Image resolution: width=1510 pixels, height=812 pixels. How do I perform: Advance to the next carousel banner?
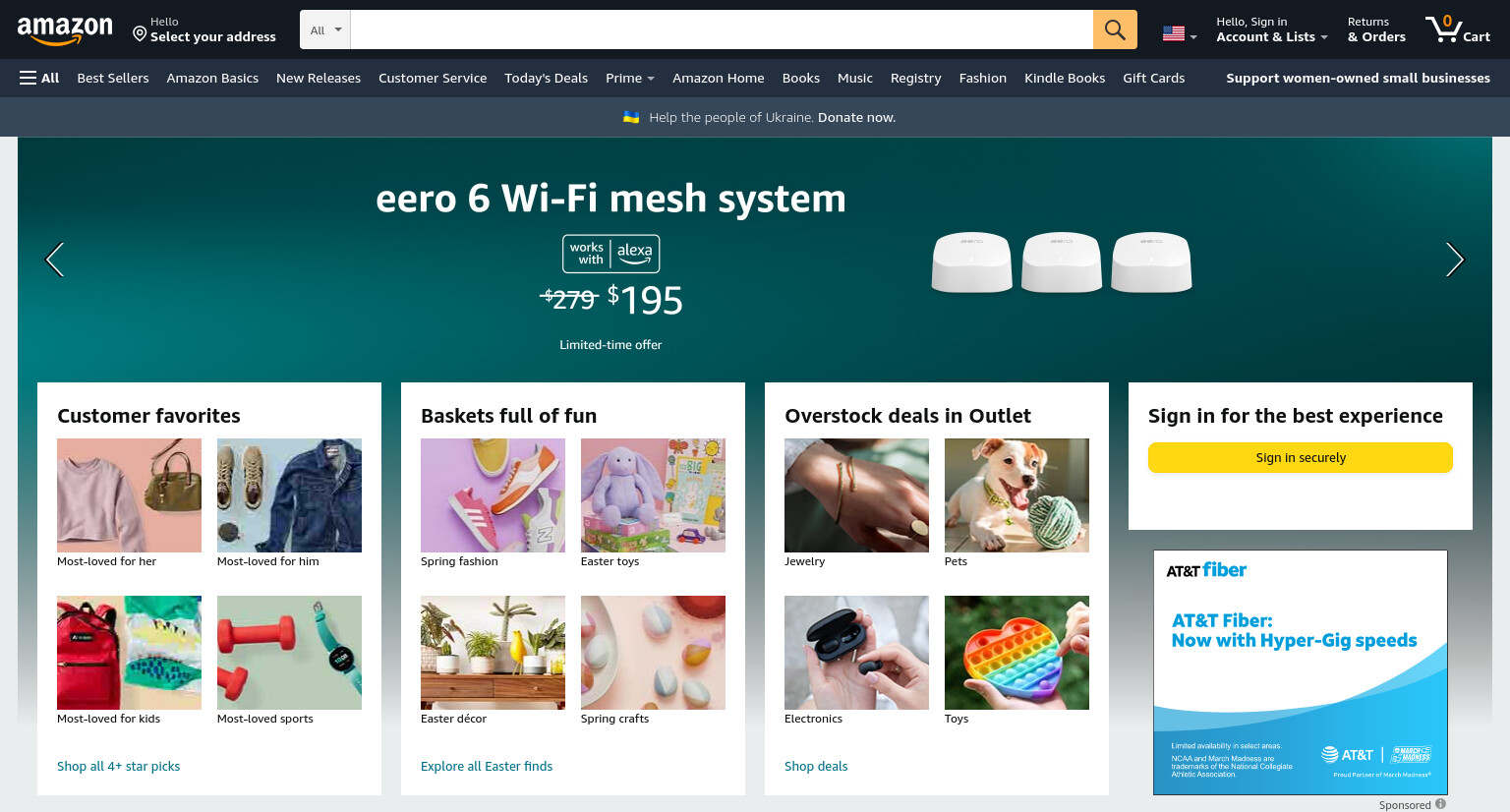1455,260
